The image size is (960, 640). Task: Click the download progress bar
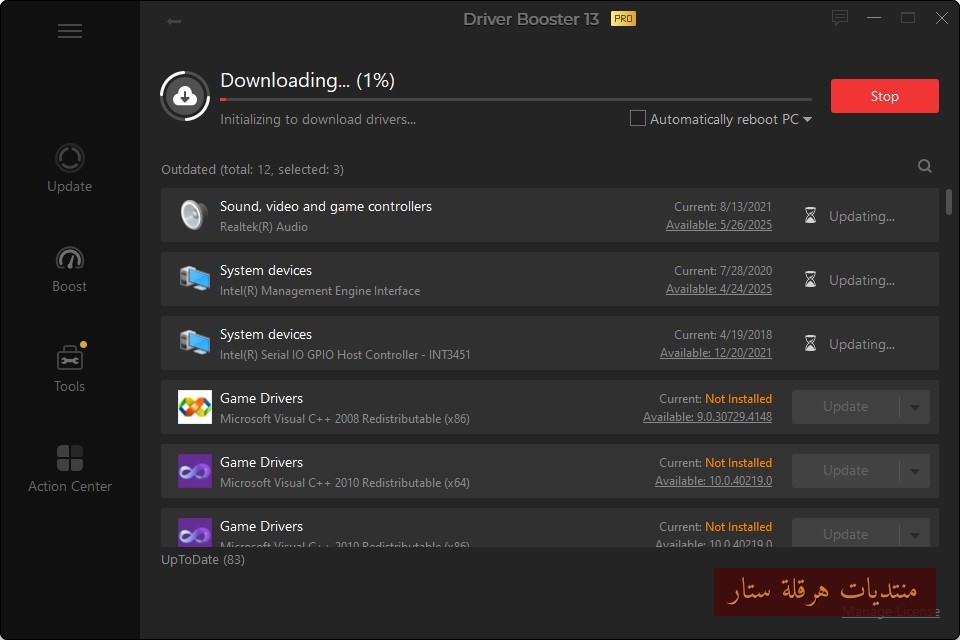pyautogui.click(x=516, y=99)
